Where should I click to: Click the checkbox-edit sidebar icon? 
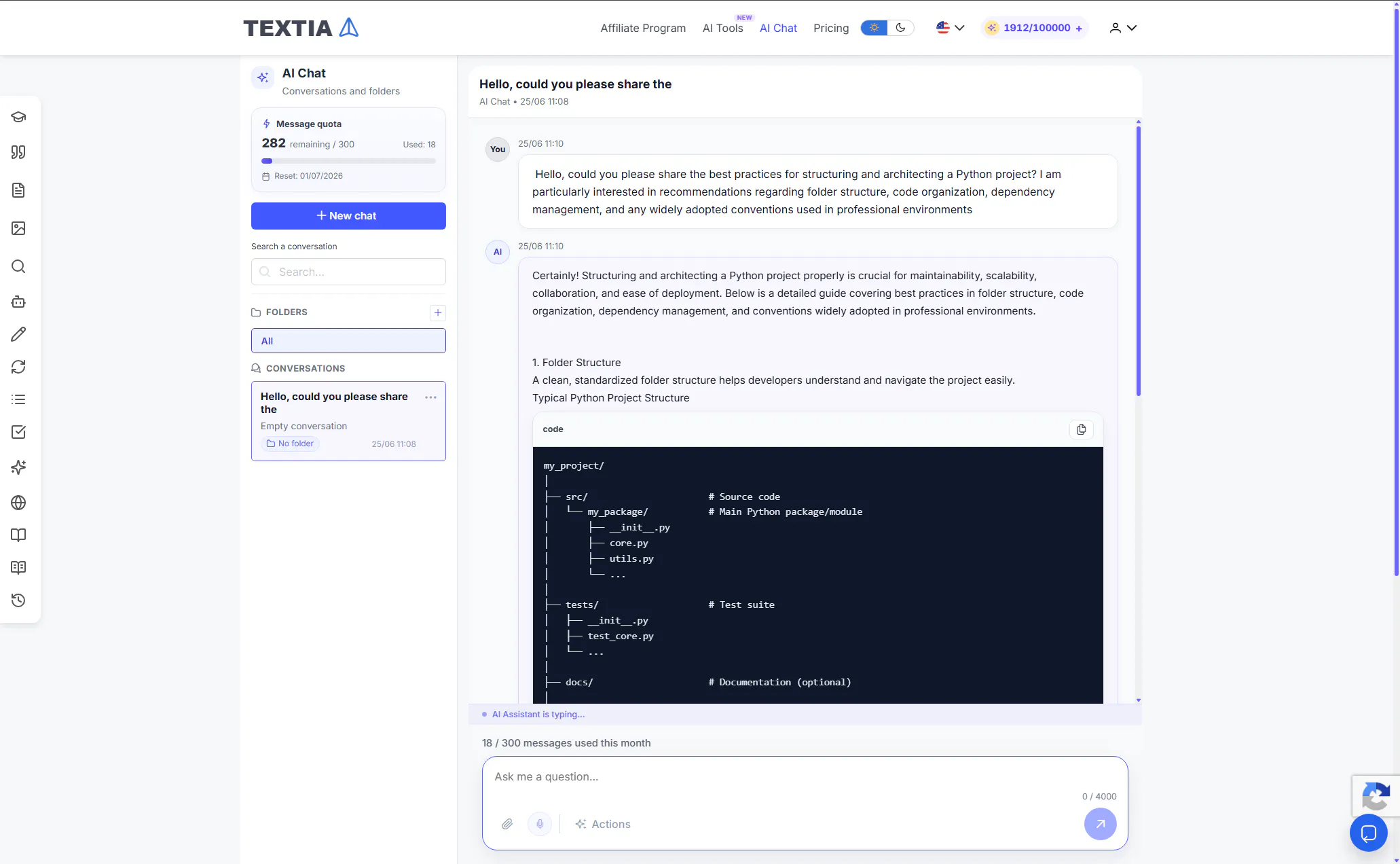tap(18, 432)
